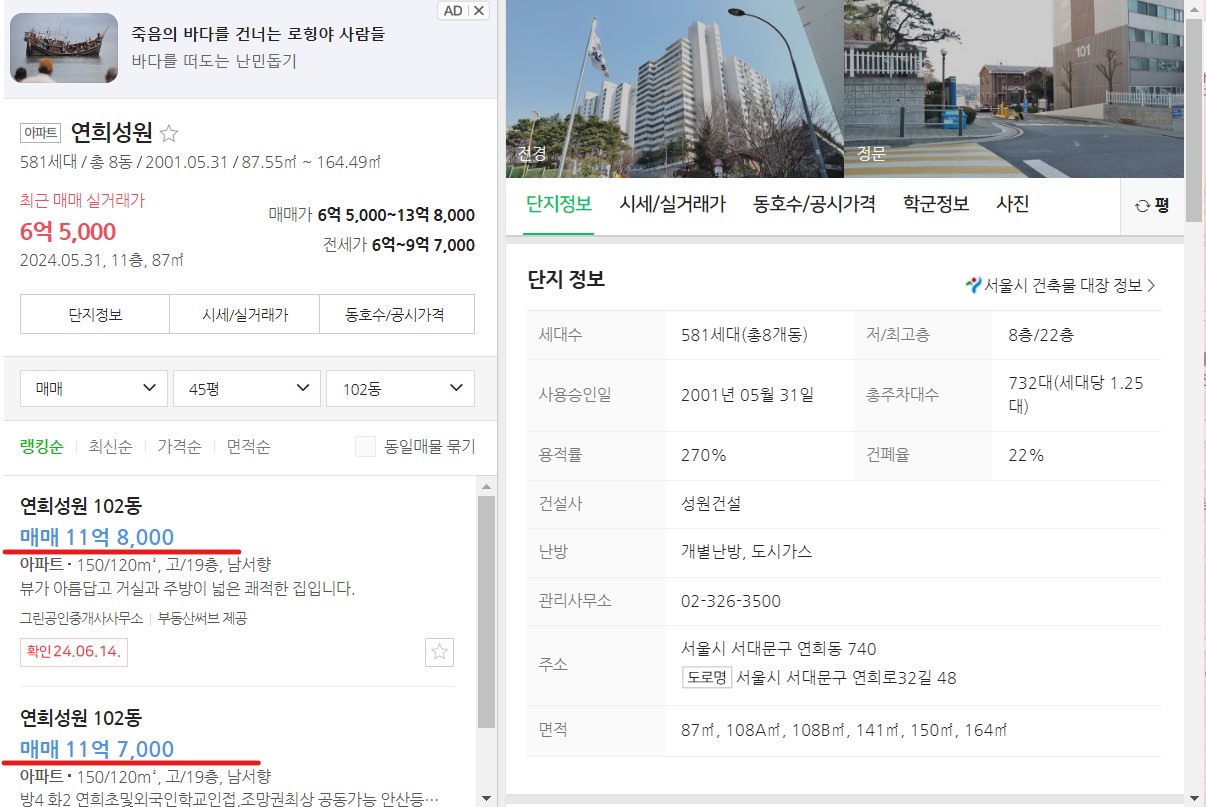The width and height of the screenshot is (1206, 807).
Task: Open the 매매 11억 7,000 listing
Action: 97,749
